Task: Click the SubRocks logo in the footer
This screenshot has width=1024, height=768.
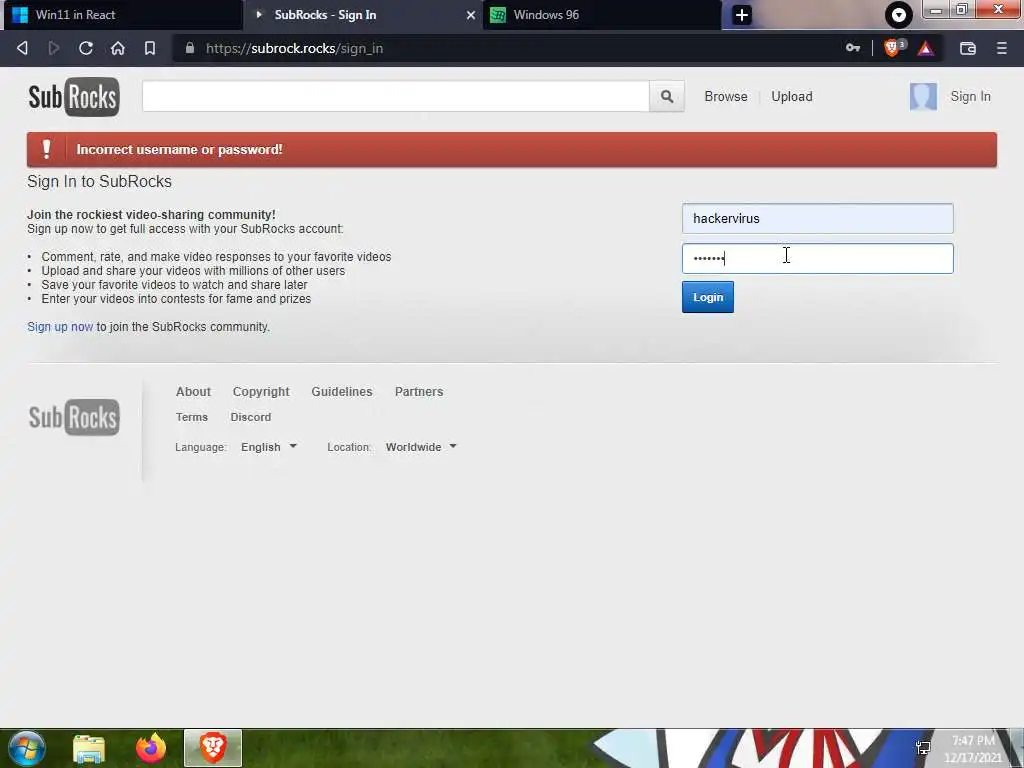Action: coord(74,417)
